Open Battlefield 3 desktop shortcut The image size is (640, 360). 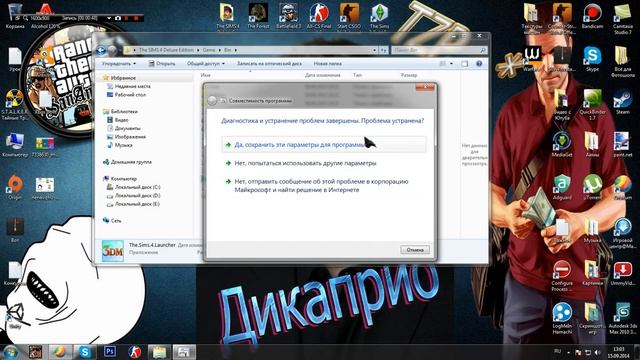click(289, 17)
